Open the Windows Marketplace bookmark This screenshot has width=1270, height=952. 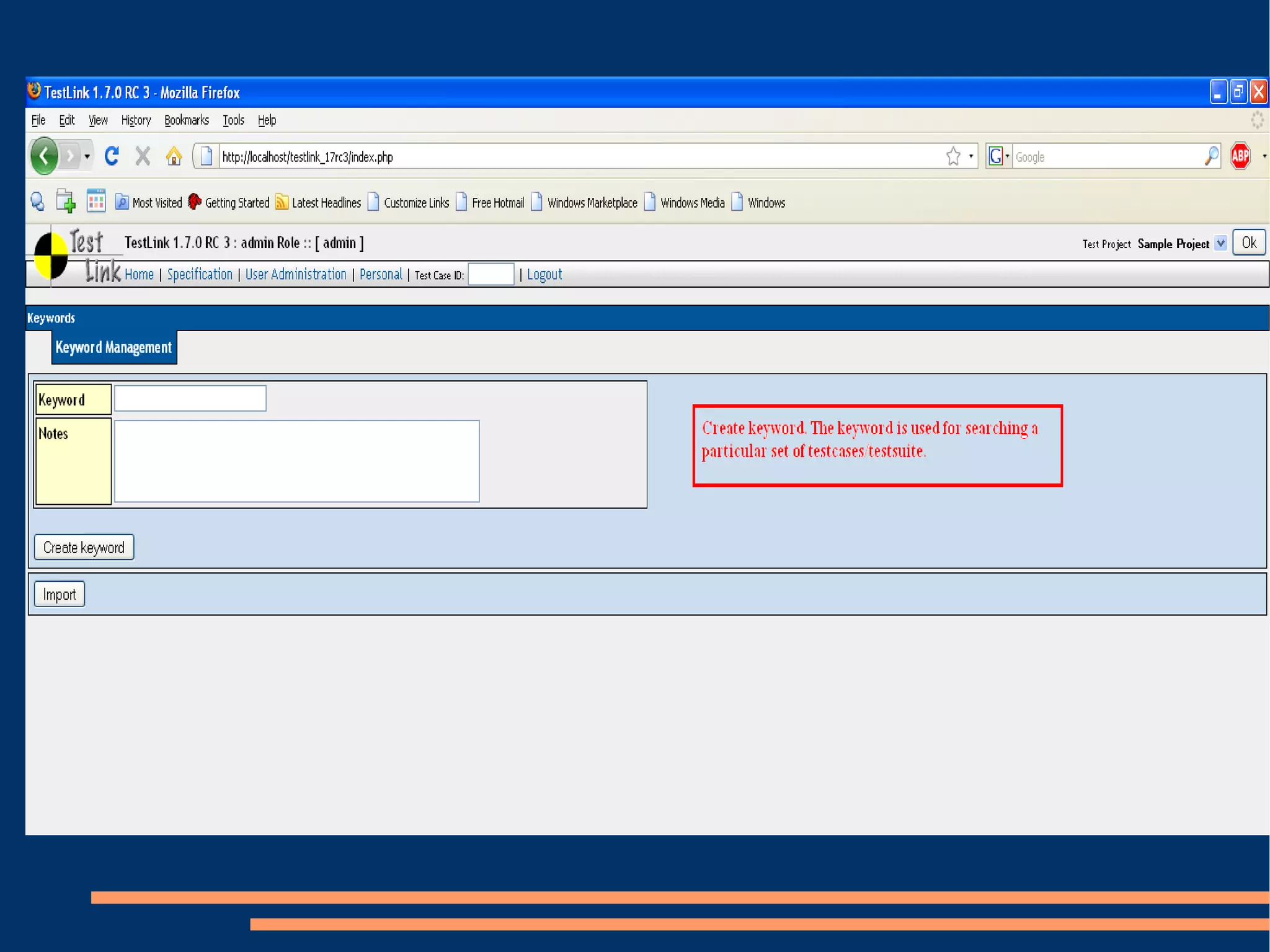pos(584,202)
